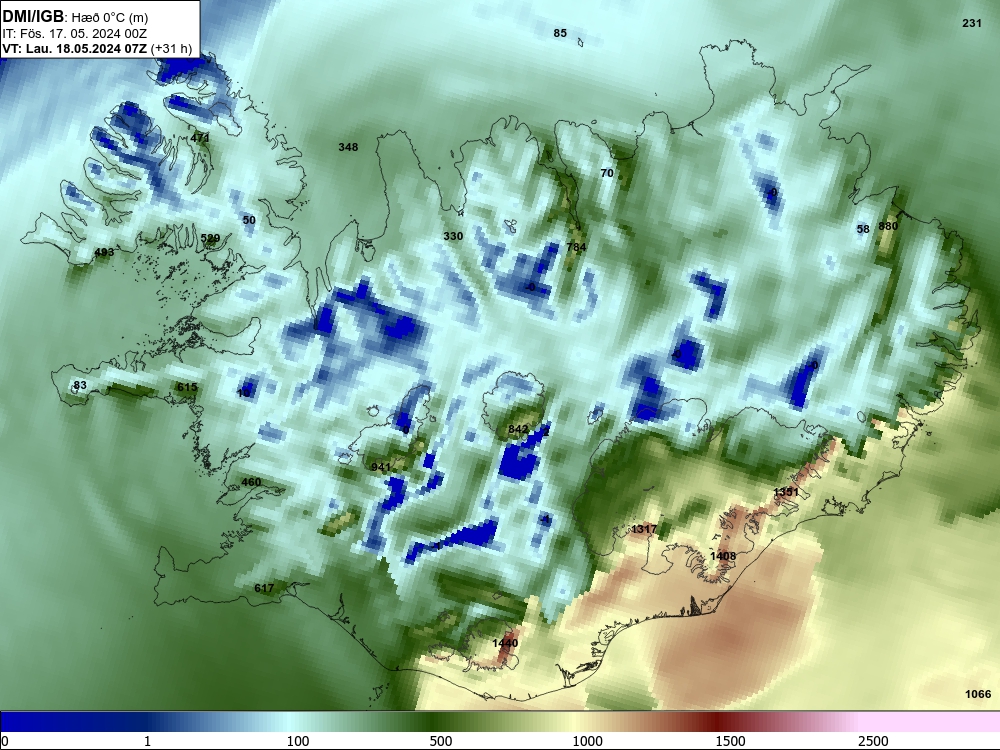
Task: Click the 1000 tick label on color scale
Action: (587, 741)
